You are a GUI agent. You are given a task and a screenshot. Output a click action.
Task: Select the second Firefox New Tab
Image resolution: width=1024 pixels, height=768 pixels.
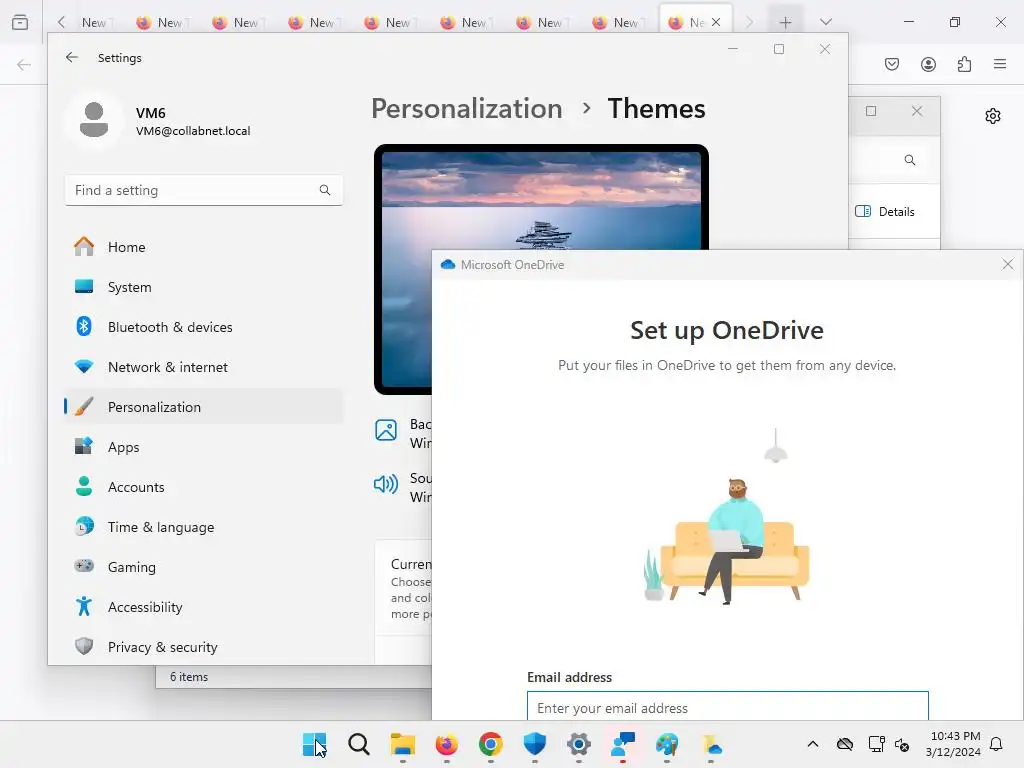coord(163,22)
